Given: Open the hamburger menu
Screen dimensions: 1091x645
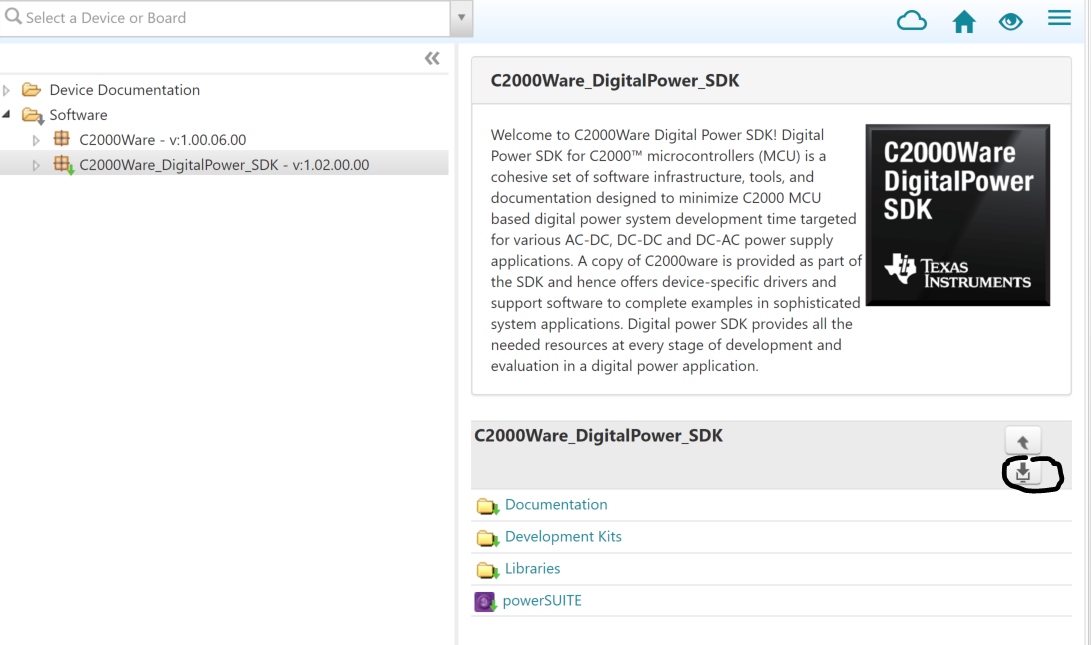Looking at the screenshot, I should coord(1059,17).
